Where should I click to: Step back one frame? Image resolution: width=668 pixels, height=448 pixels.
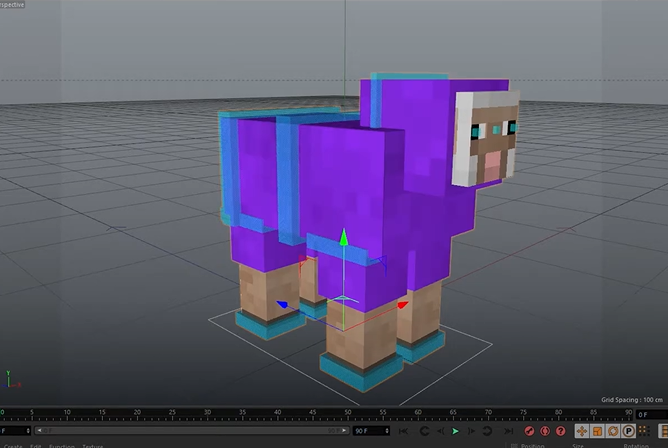point(441,431)
